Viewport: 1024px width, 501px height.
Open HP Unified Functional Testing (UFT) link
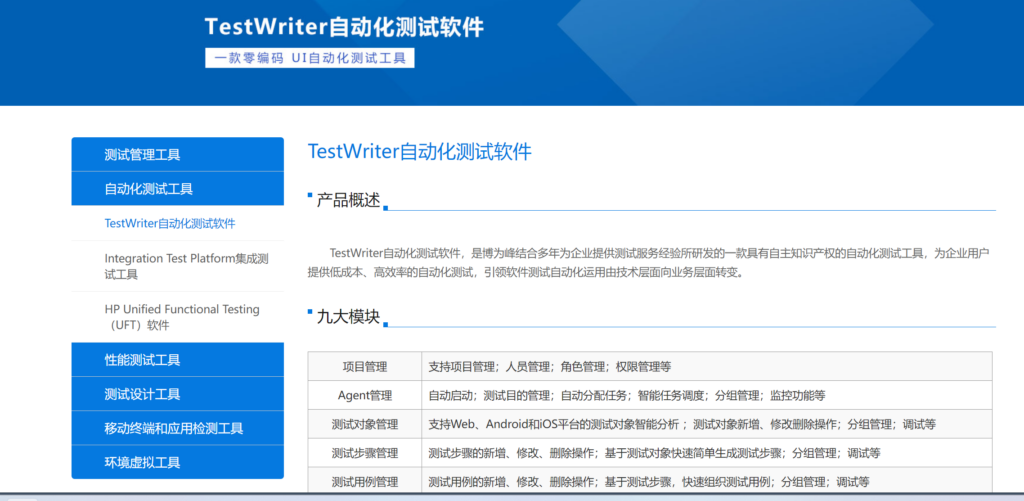[182, 317]
